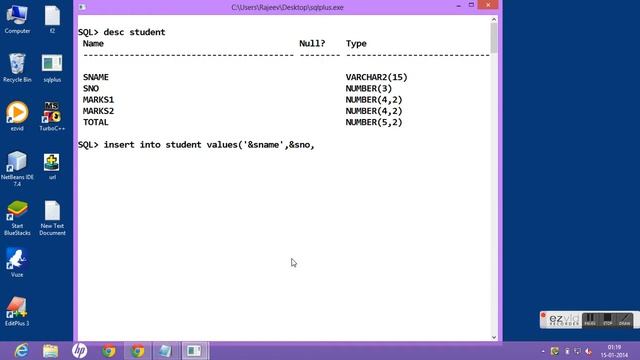This screenshot has height=360, width=640.
Task: Select the Vuze desktop shortcut
Action: pyautogui.click(x=17, y=263)
